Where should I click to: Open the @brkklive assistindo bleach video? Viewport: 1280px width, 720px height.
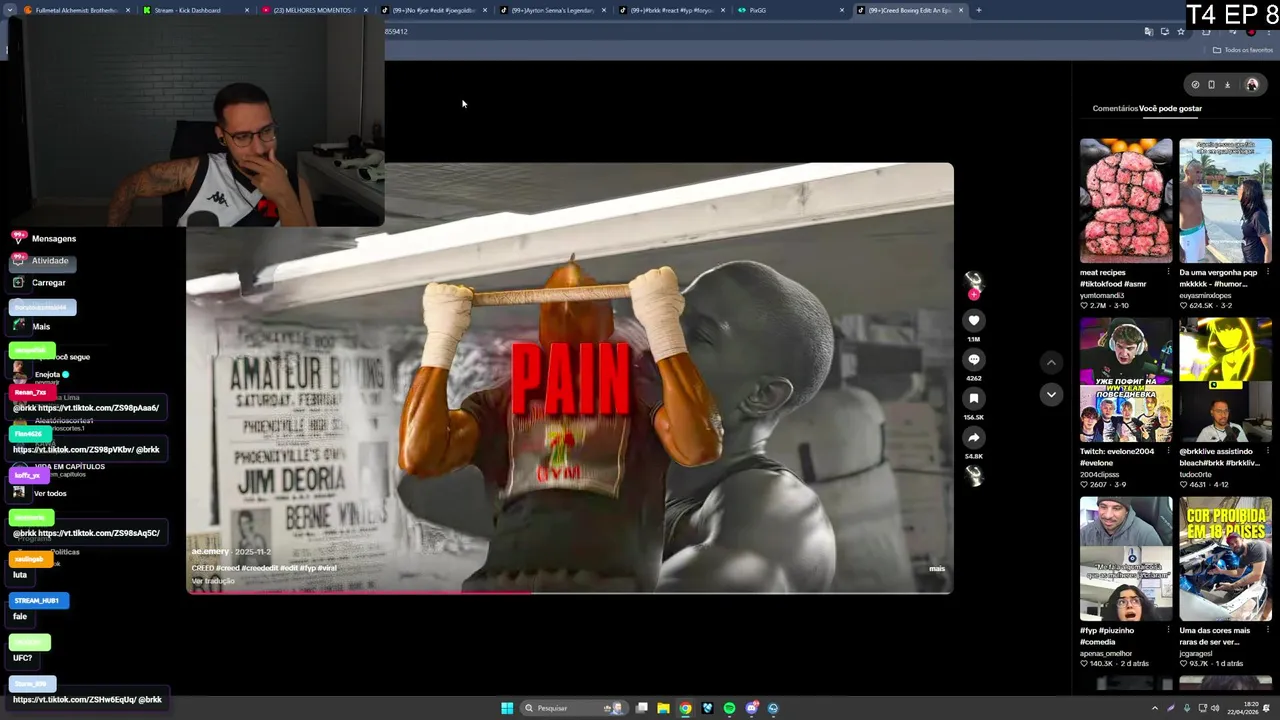(x=1225, y=380)
